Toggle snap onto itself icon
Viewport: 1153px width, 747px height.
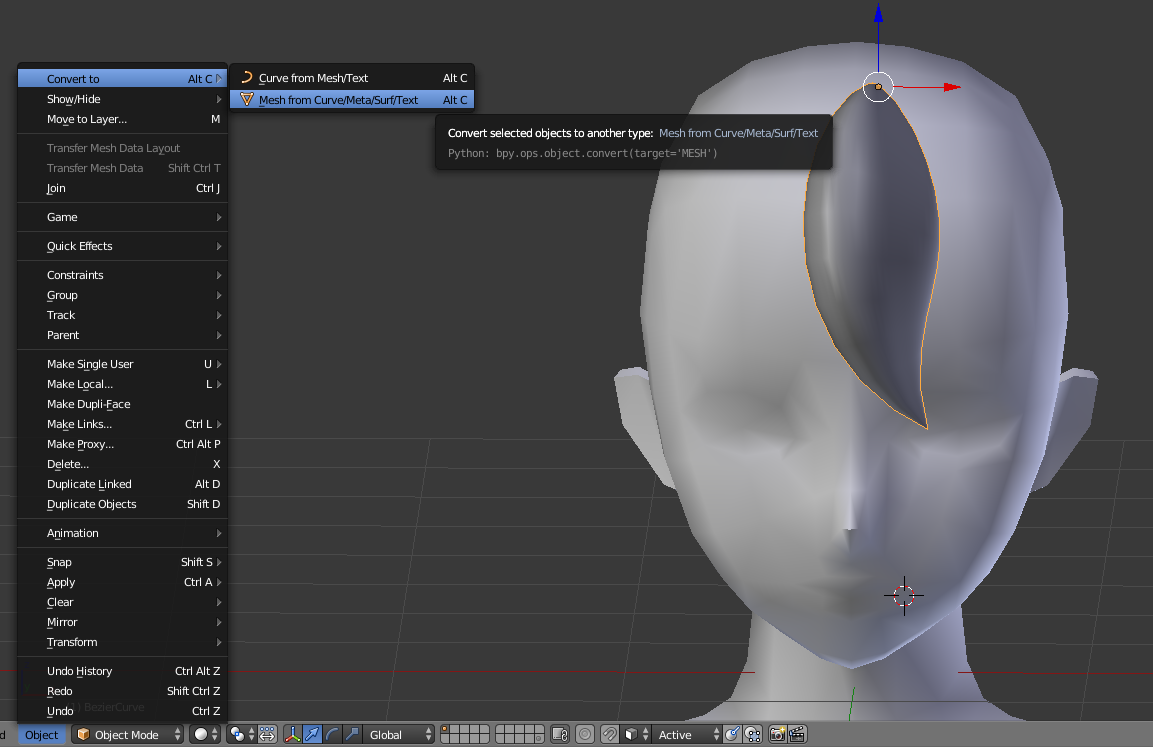coord(752,735)
